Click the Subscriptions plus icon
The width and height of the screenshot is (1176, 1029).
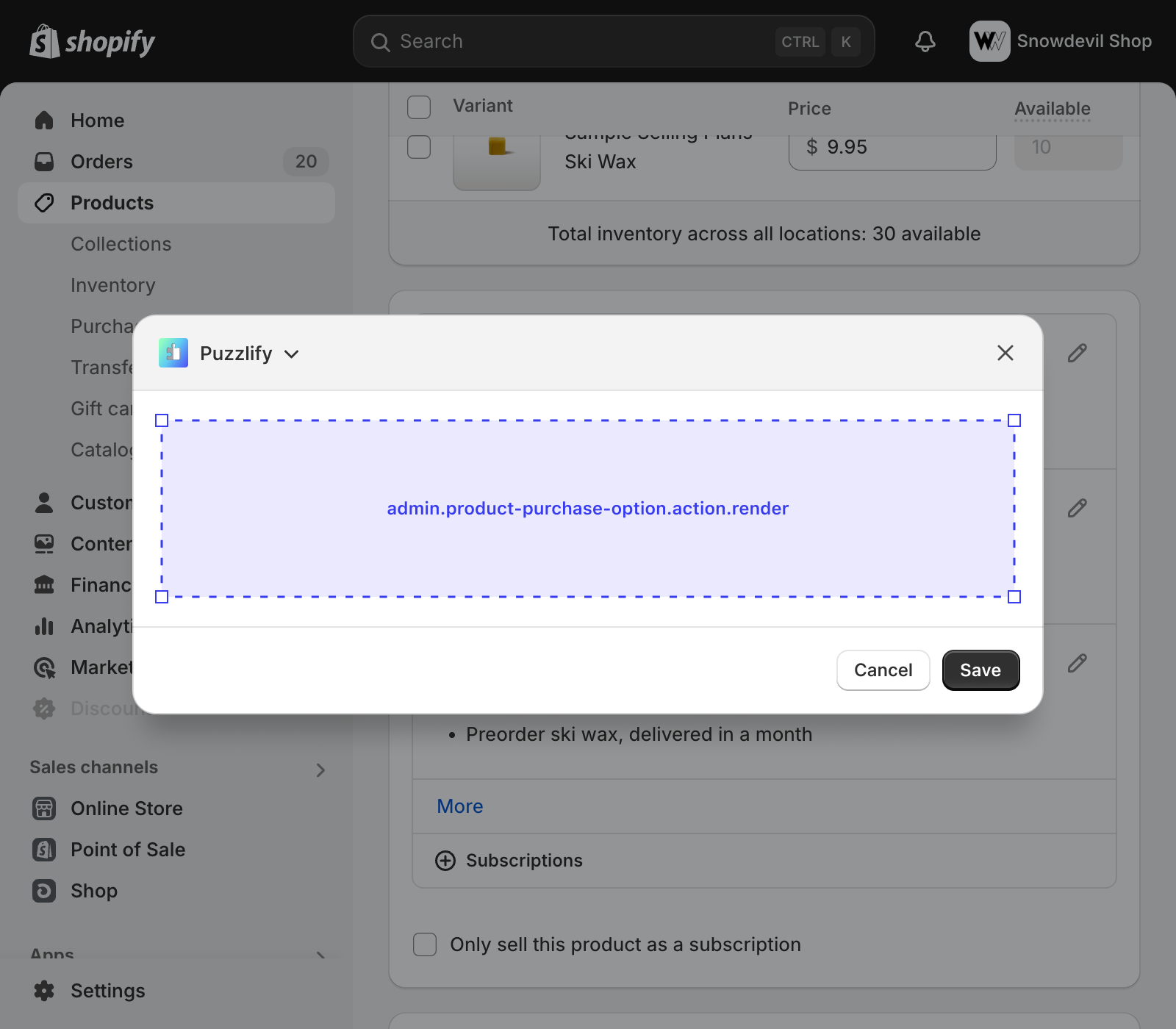click(x=445, y=861)
